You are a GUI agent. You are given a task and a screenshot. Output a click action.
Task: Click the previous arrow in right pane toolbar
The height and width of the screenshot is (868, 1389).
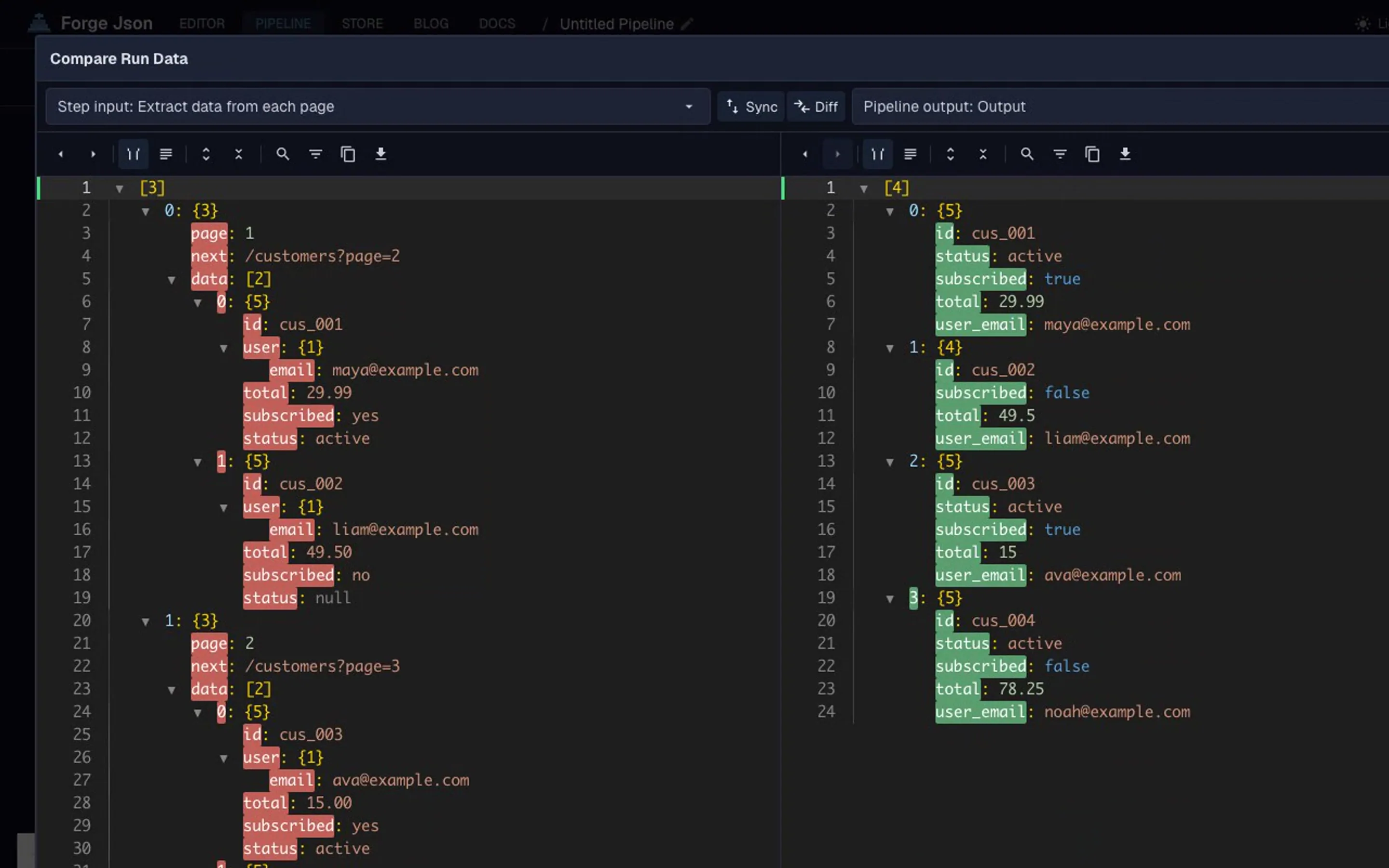click(x=805, y=154)
